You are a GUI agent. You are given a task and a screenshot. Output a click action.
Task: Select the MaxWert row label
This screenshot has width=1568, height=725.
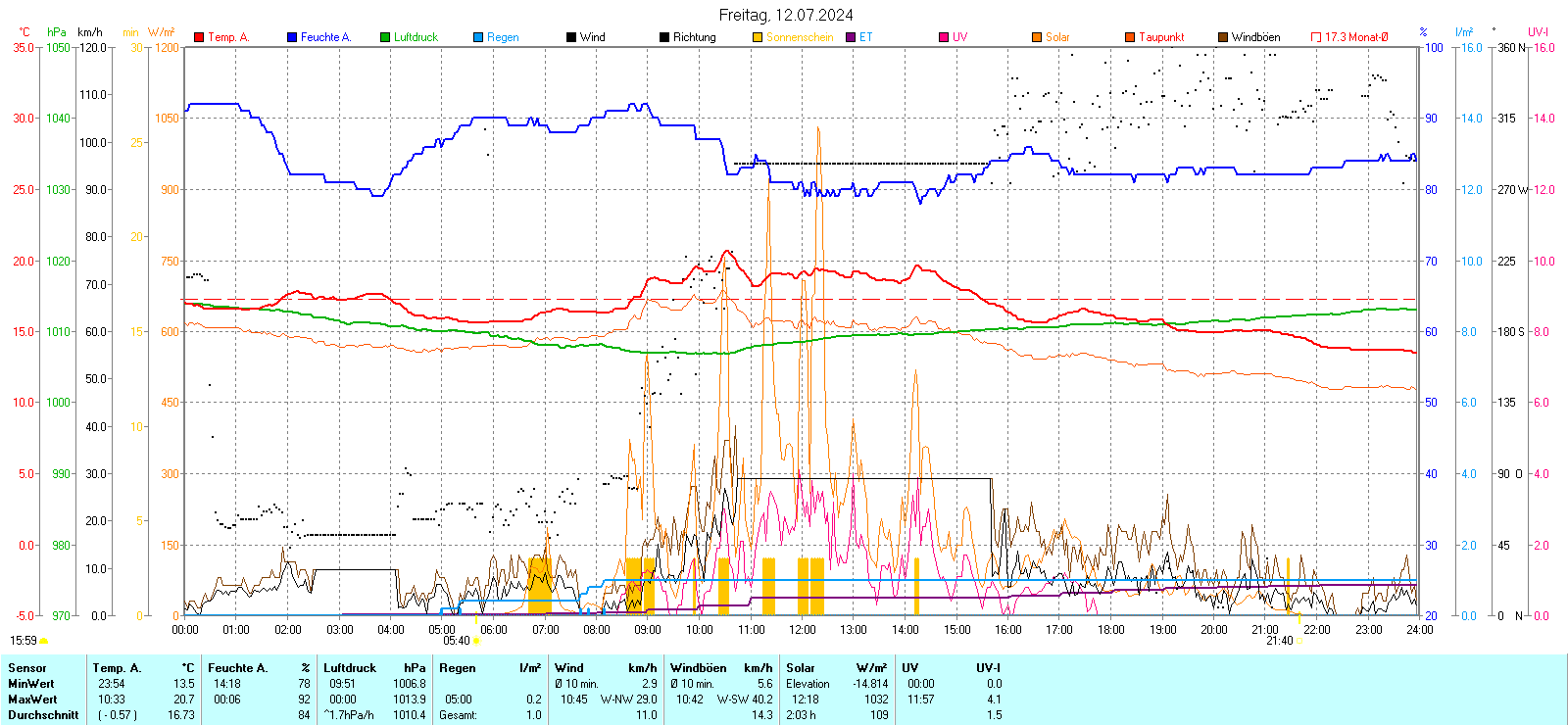click(x=32, y=700)
